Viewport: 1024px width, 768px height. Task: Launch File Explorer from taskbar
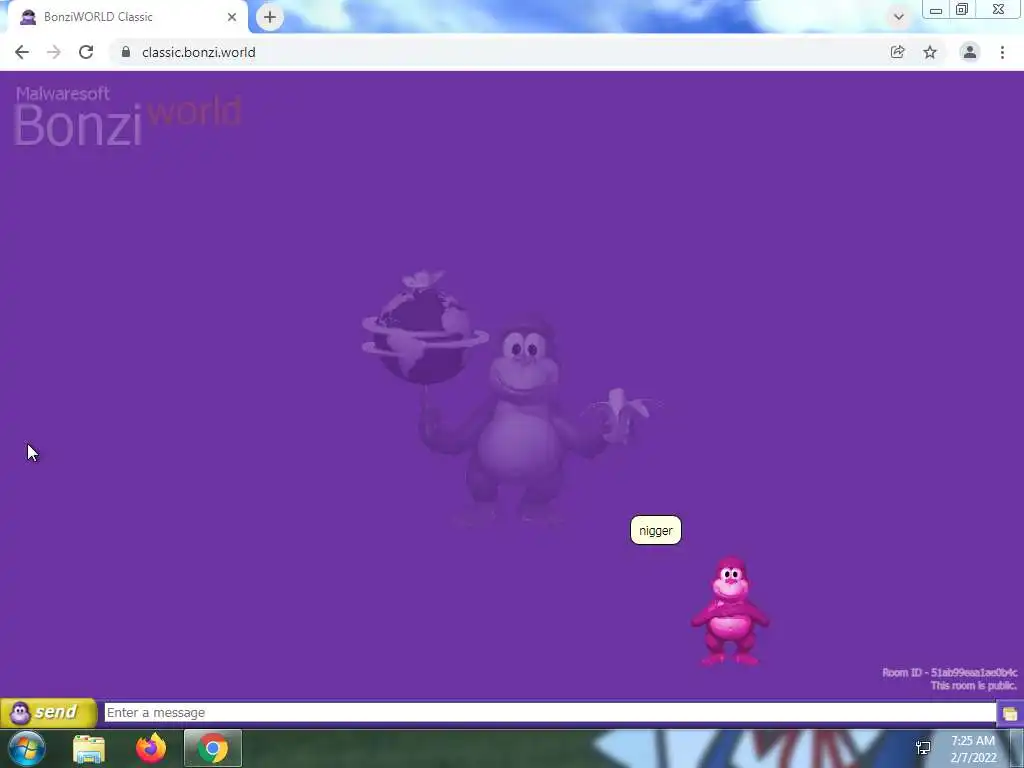click(x=89, y=748)
